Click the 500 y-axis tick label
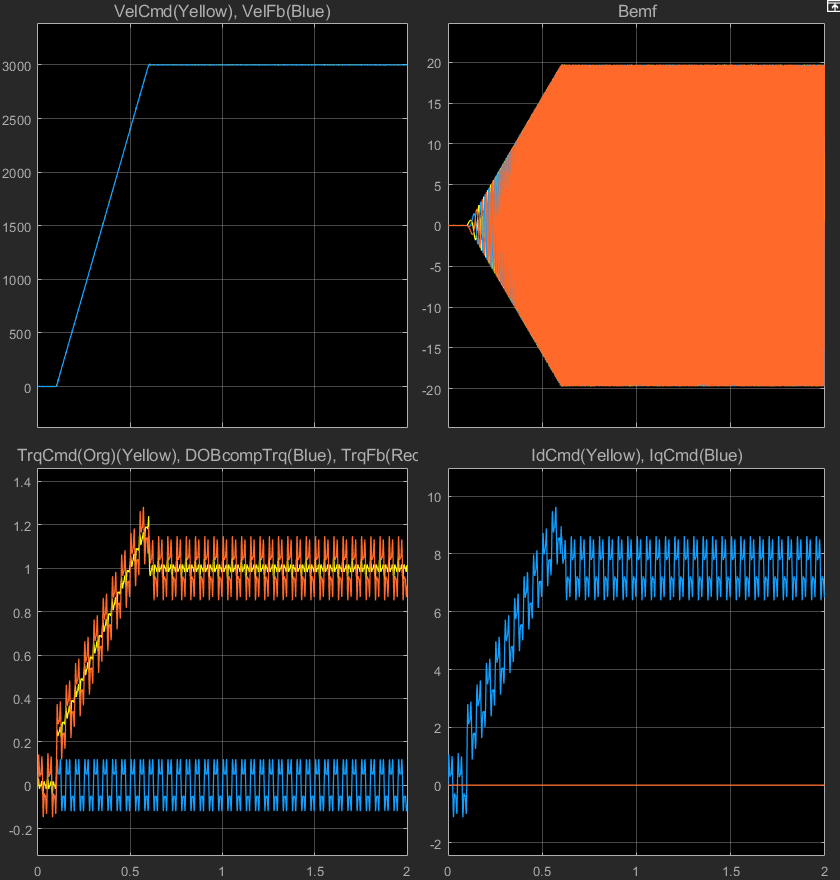This screenshot has width=840, height=880. coord(20,334)
